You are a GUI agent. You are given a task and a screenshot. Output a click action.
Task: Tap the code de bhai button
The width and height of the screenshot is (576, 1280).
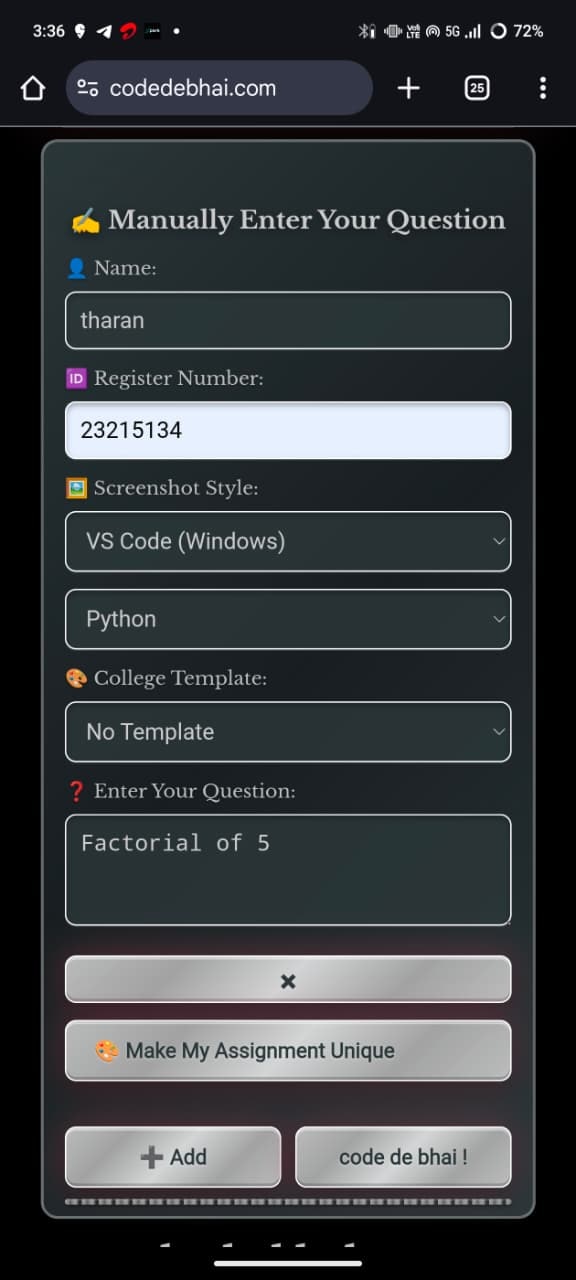403,1157
